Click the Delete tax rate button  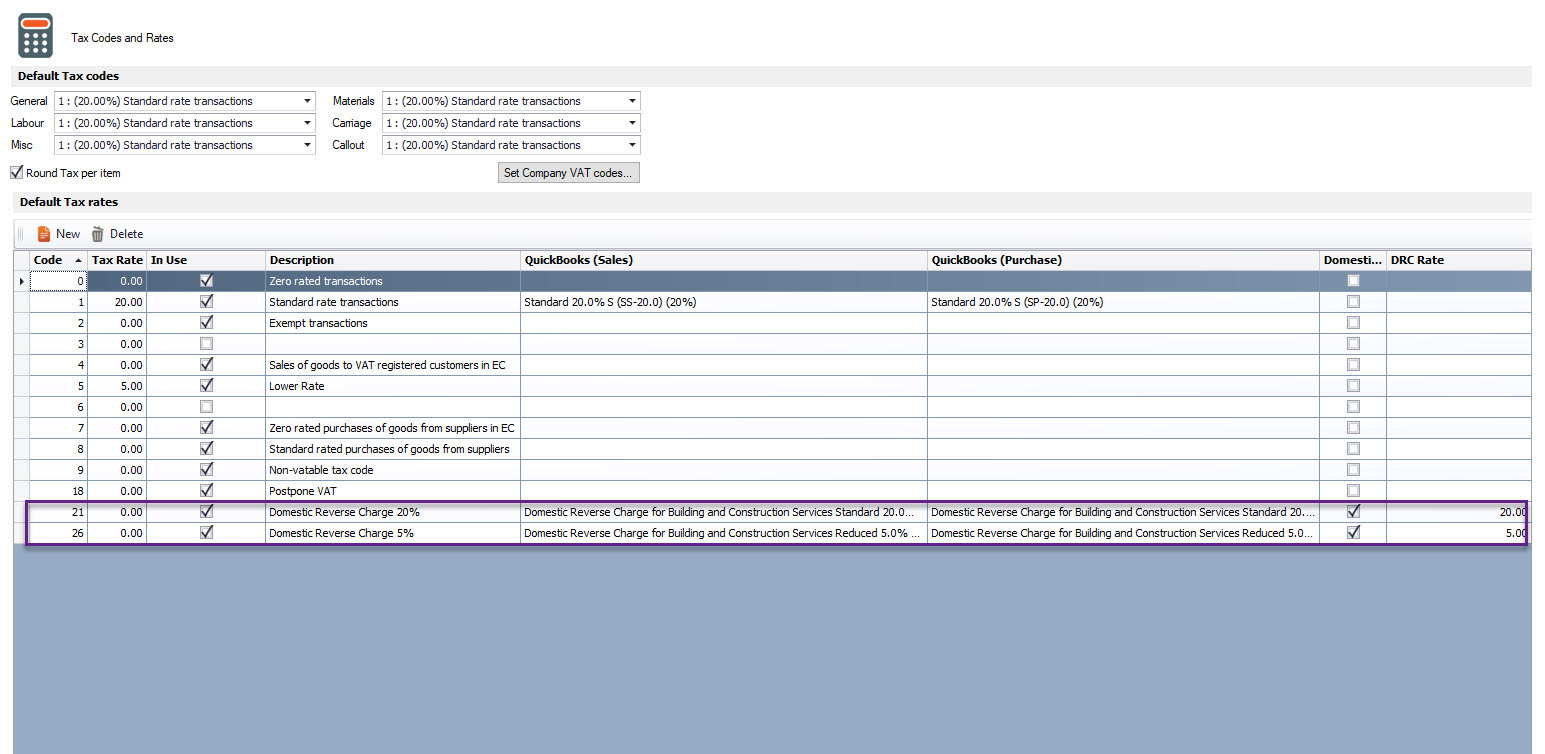point(117,234)
